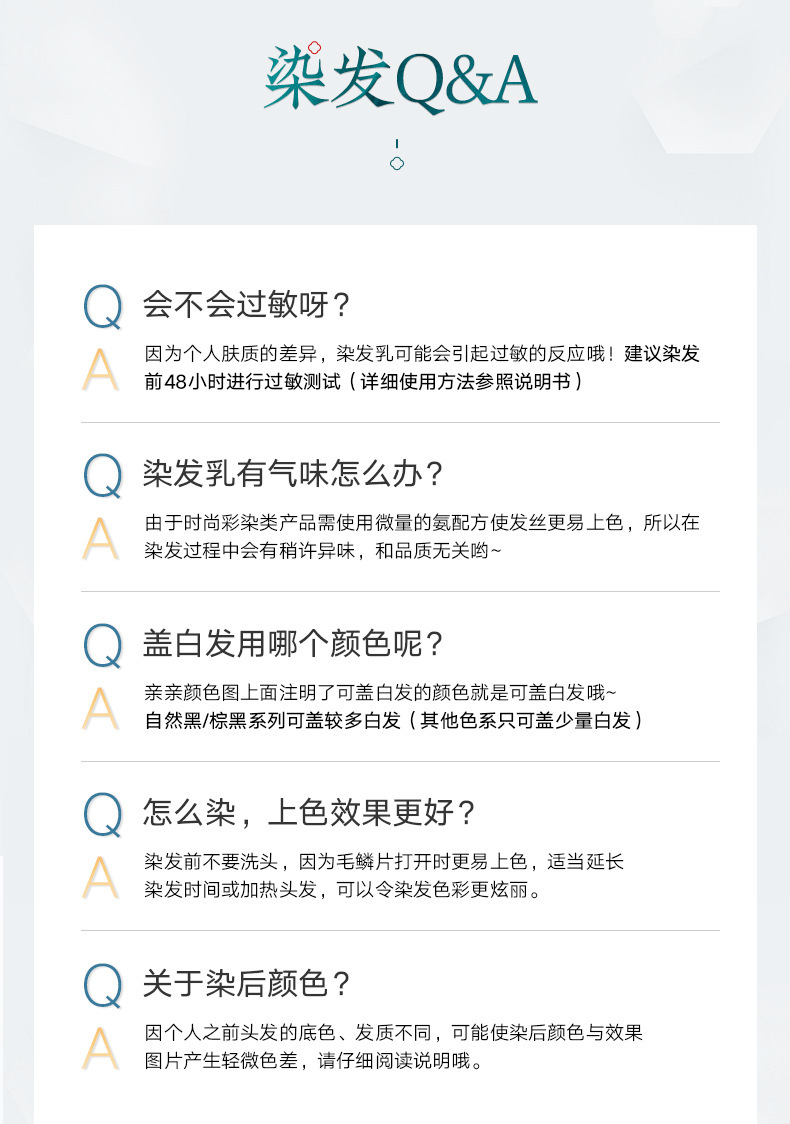The height and width of the screenshot is (1124, 790).
Task: Click the A icon beside the odor answer
Action: (100, 538)
